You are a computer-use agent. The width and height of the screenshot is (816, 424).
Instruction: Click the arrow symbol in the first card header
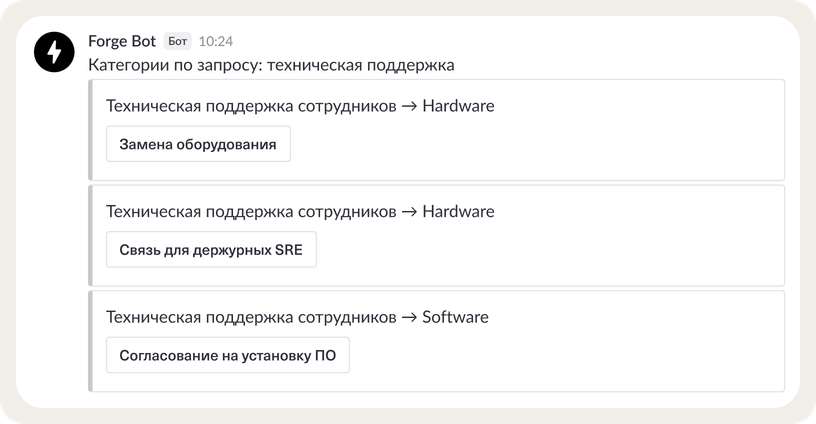[407, 106]
